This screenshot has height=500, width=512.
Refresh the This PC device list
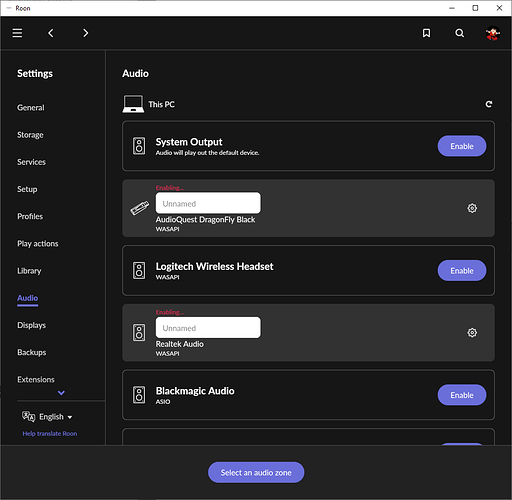tap(489, 104)
